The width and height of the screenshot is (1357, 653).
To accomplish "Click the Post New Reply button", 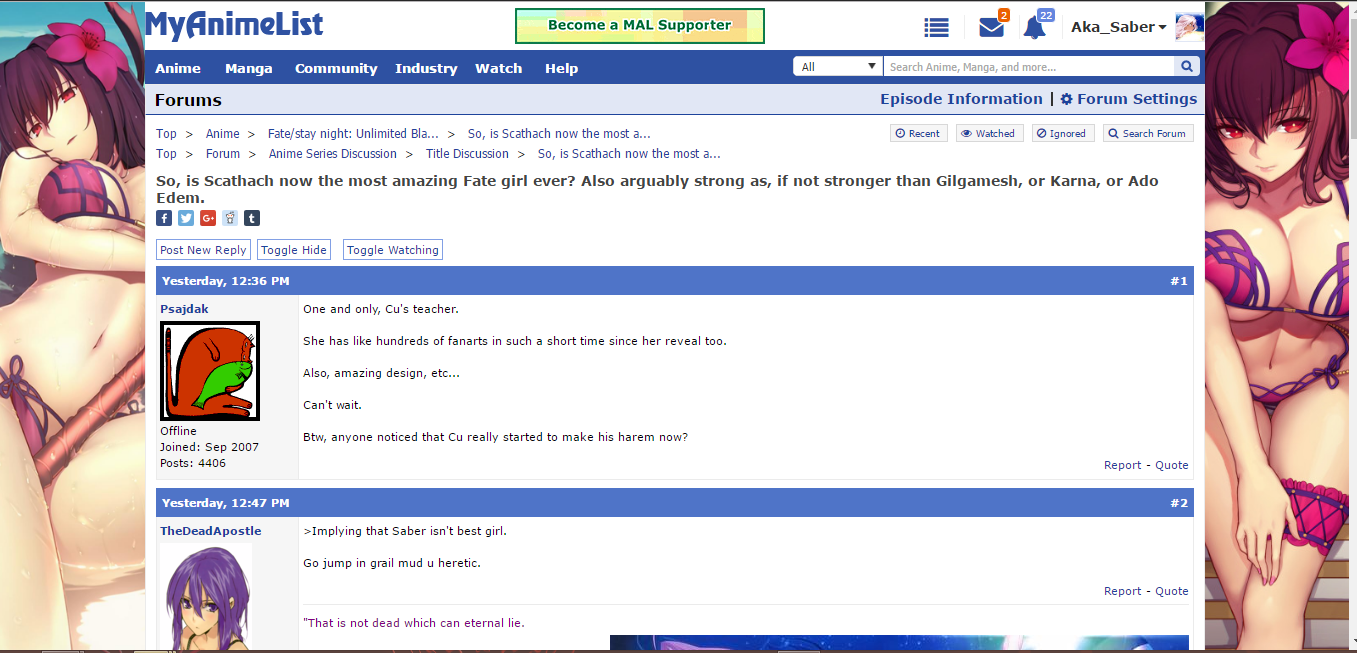I will click(x=203, y=250).
